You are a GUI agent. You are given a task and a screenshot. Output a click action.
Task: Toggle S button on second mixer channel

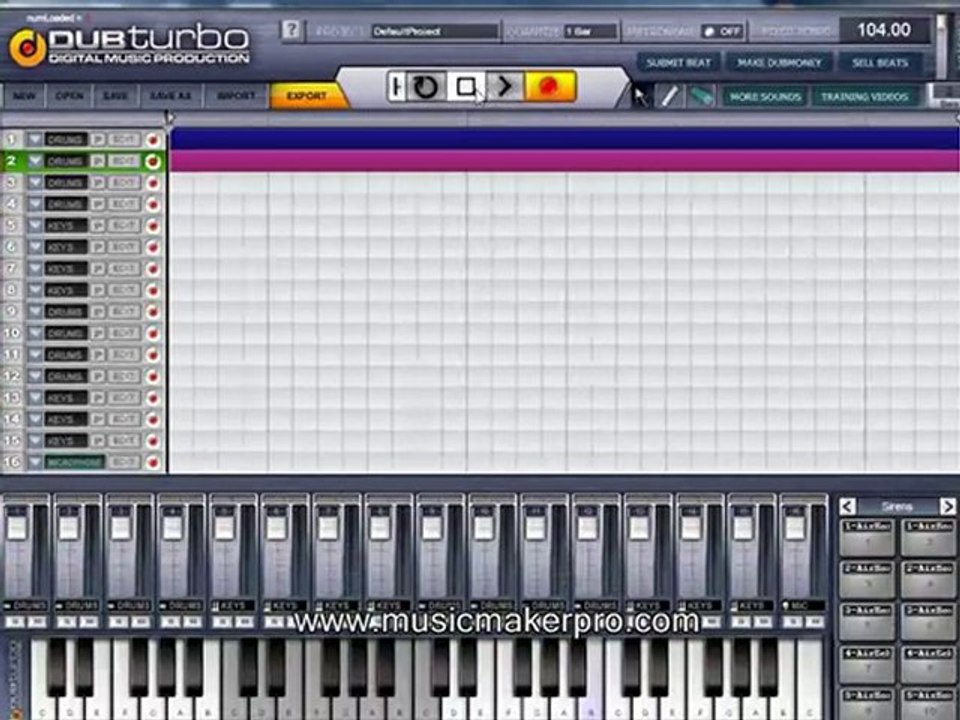[68, 622]
